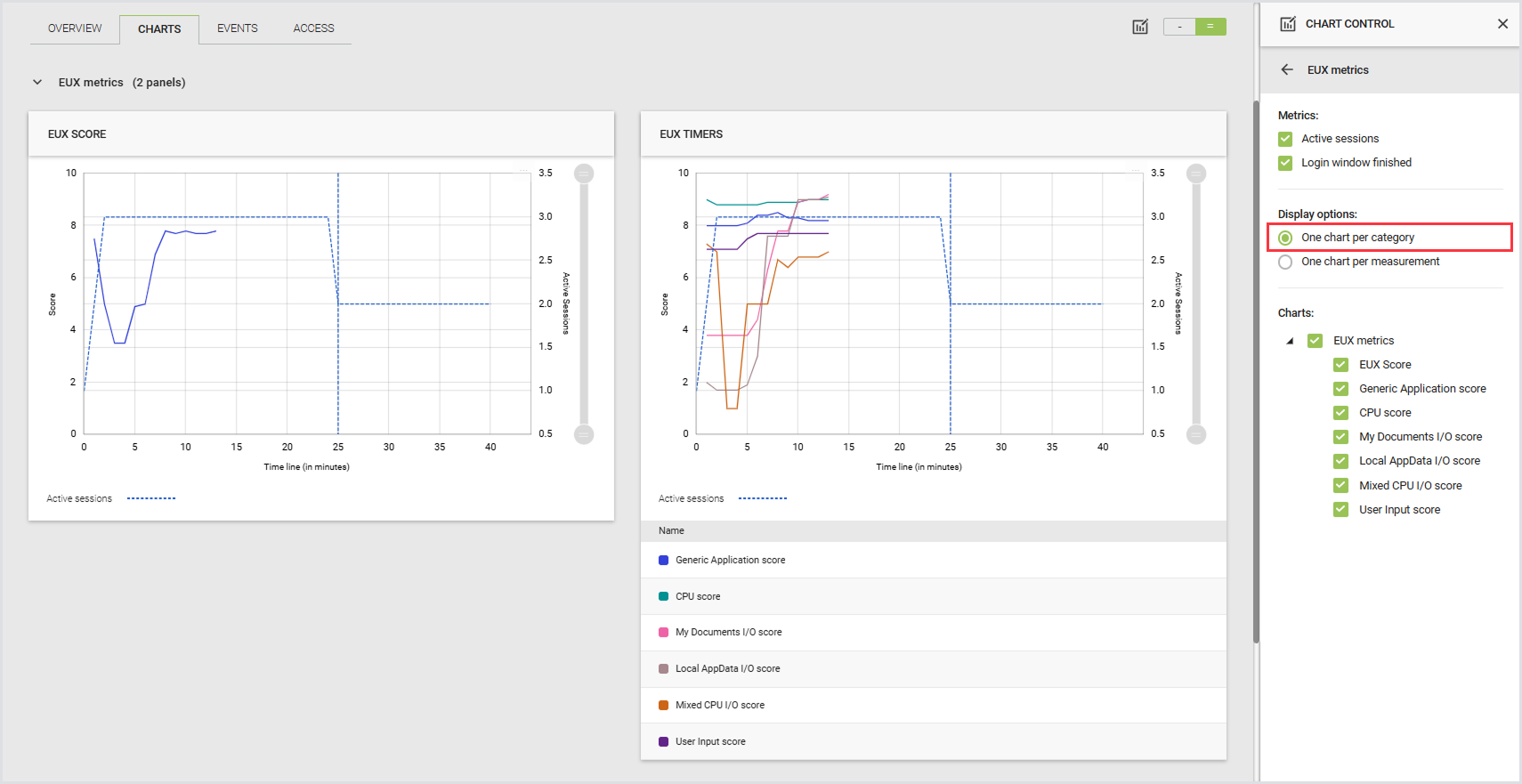
Task: Disable the Generic Application score chart
Action: [x=1340, y=389]
